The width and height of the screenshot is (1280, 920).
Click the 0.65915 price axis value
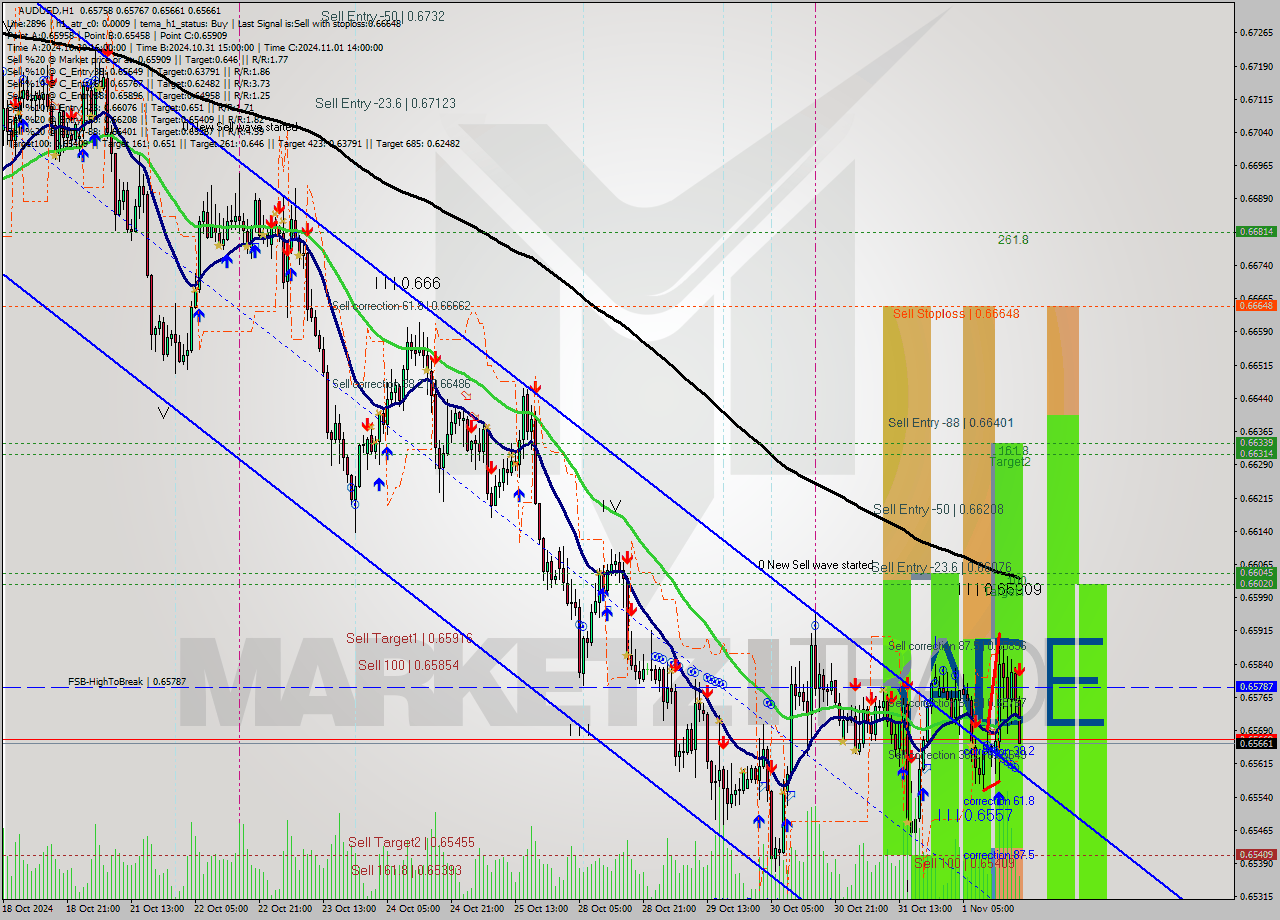pyautogui.click(x=1255, y=631)
